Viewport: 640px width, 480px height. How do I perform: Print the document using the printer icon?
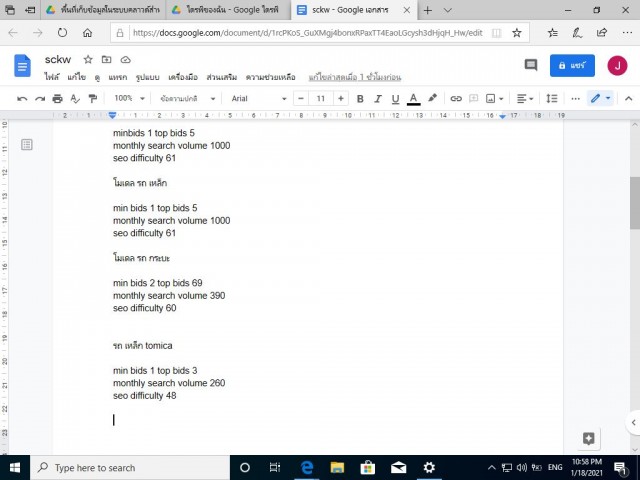point(58,98)
